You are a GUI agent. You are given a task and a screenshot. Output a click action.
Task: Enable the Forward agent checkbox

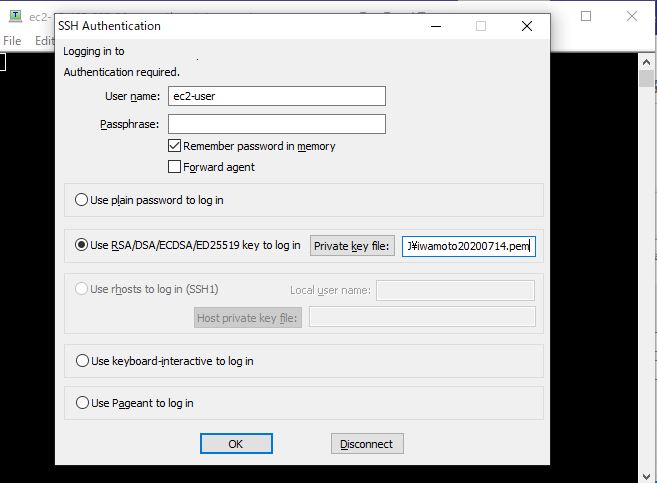point(175,167)
